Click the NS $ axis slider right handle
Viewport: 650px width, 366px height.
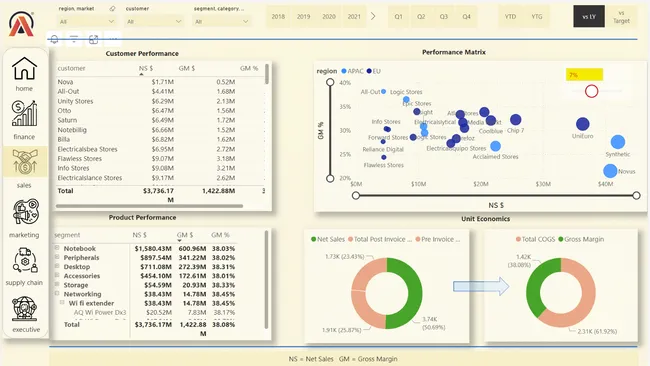click(636, 195)
